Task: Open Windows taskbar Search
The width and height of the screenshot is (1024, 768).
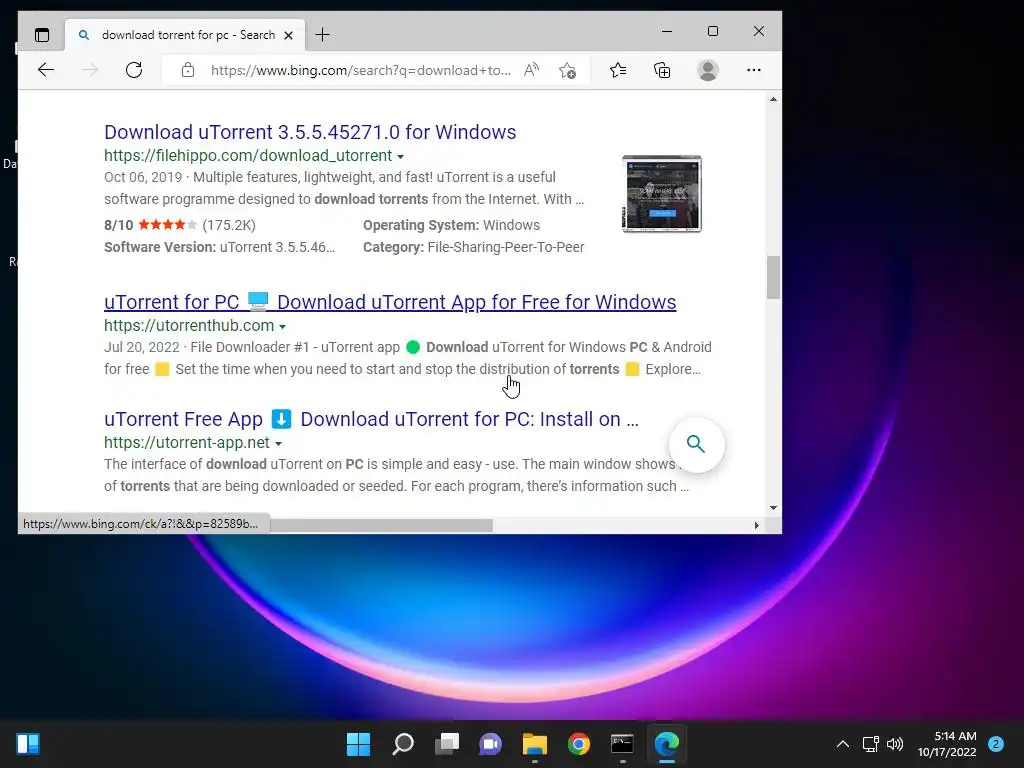Action: point(403,744)
